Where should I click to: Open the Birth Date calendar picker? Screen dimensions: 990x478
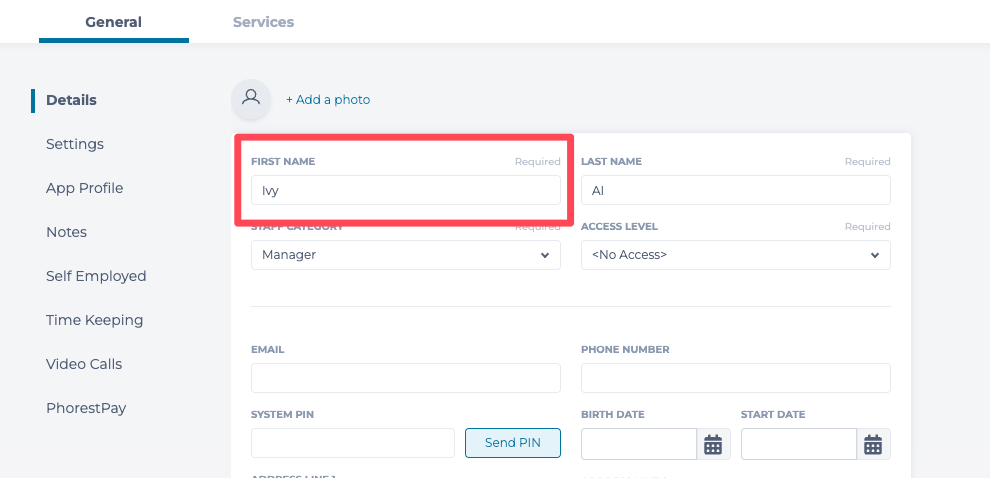point(713,444)
